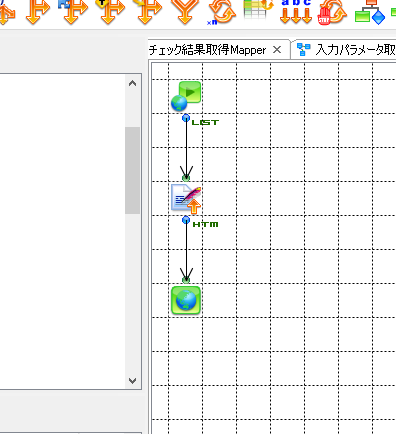
Task: Close the チェック結果取得Mapper tab
Action: tap(277, 50)
